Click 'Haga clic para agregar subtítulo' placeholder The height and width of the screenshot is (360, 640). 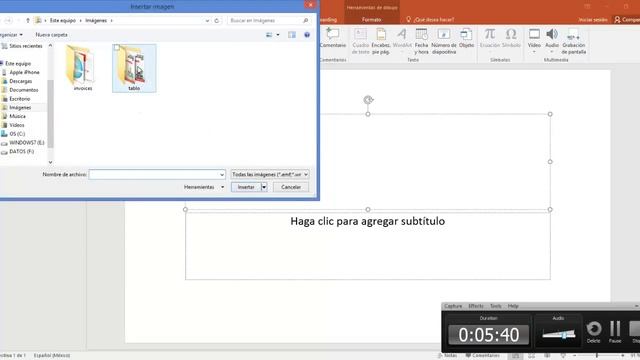(x=368, y=221)
